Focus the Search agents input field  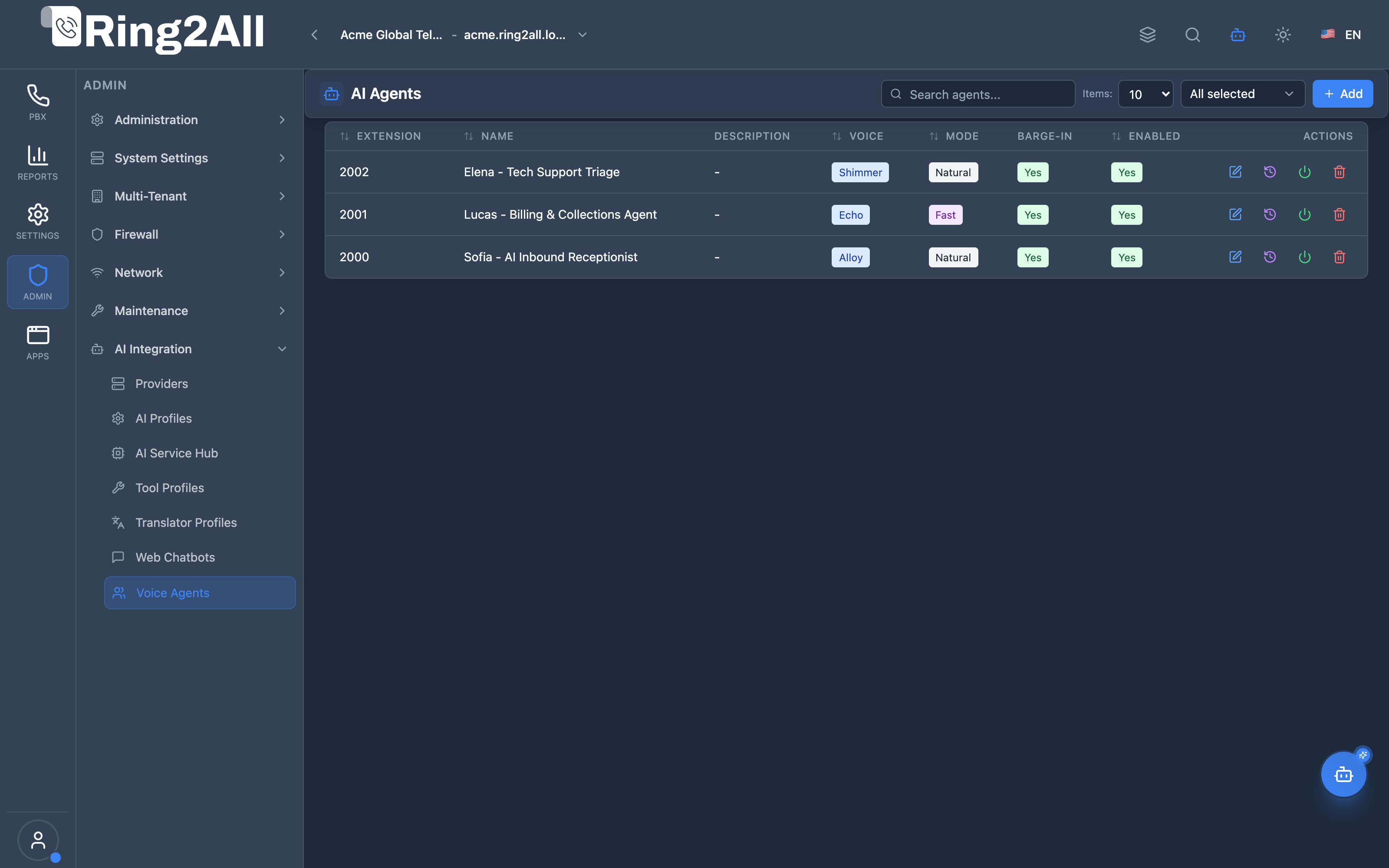pyautogui.click(x=978, y=94)
